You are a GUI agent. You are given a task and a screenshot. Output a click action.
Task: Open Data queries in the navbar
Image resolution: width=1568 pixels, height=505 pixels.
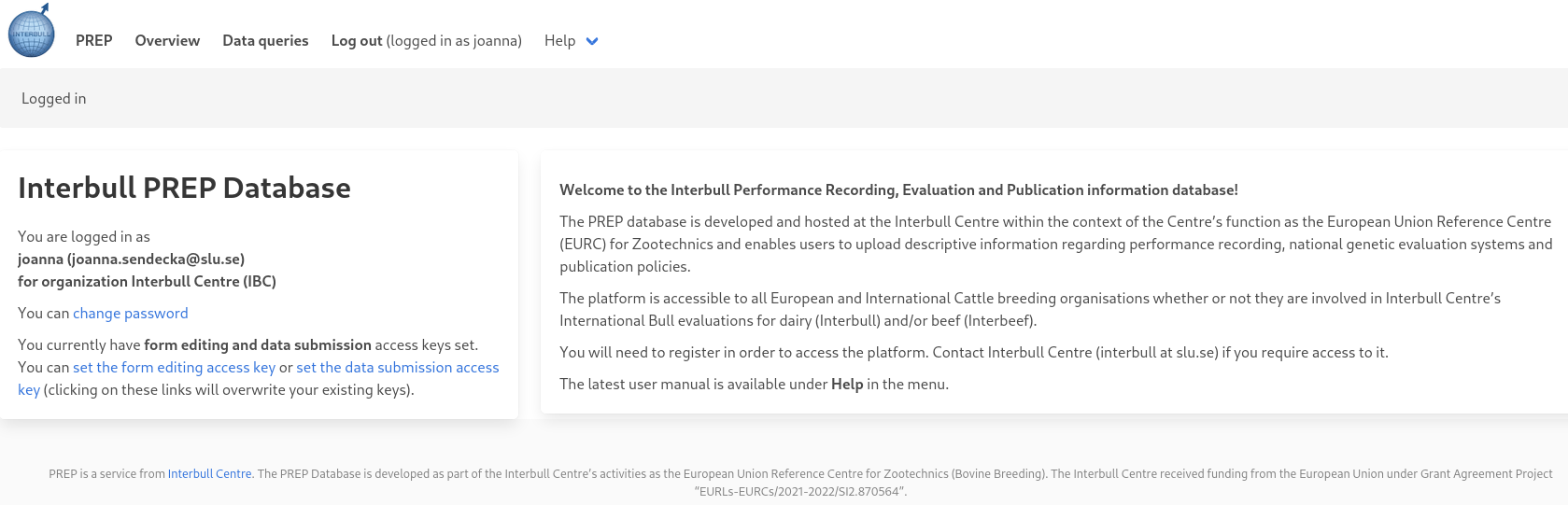pos(265,41)
